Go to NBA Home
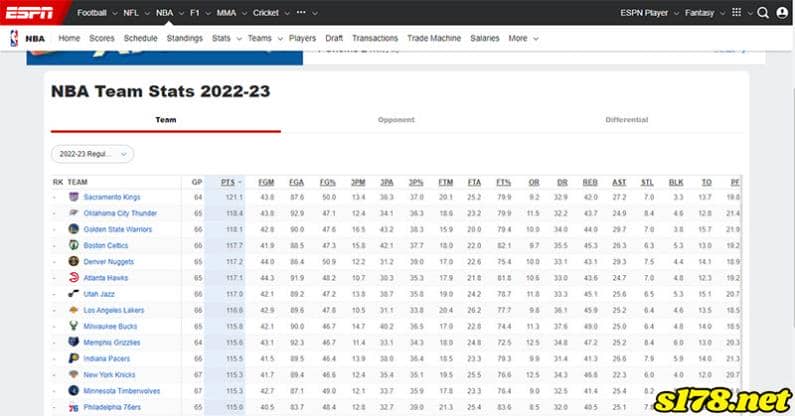This screenshot has width=795, height=416. (x=69, y=38)
